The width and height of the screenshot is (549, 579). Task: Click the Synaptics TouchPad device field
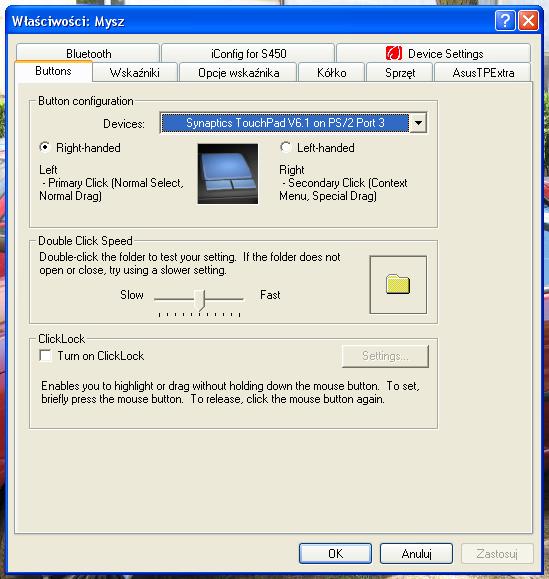(285, 123)
